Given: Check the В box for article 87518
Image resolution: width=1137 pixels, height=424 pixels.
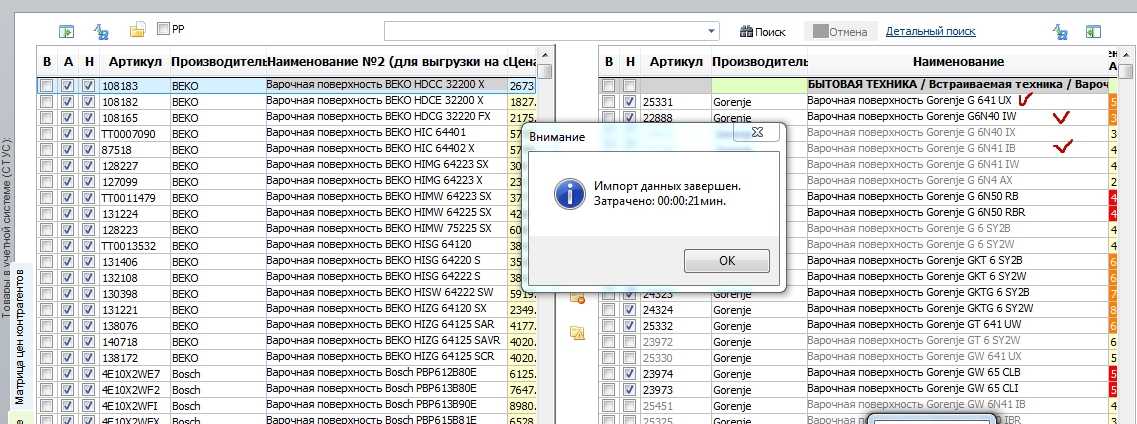Looking at the screenshot, I should pyautogui.click(x=46, y=149).
